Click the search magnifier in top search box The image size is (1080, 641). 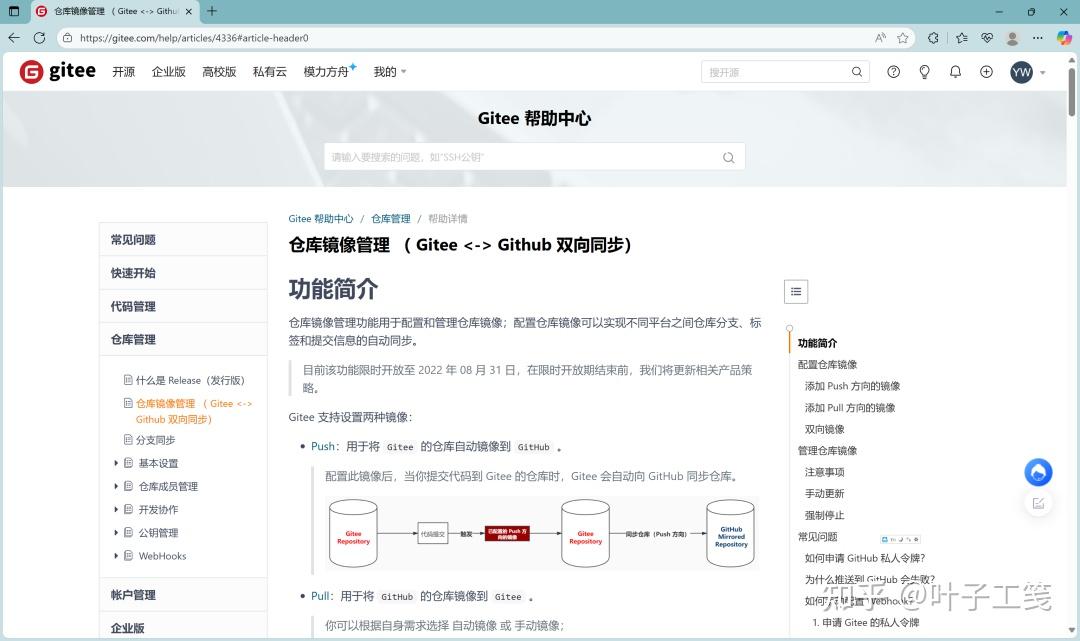click(x=857, y=72)
